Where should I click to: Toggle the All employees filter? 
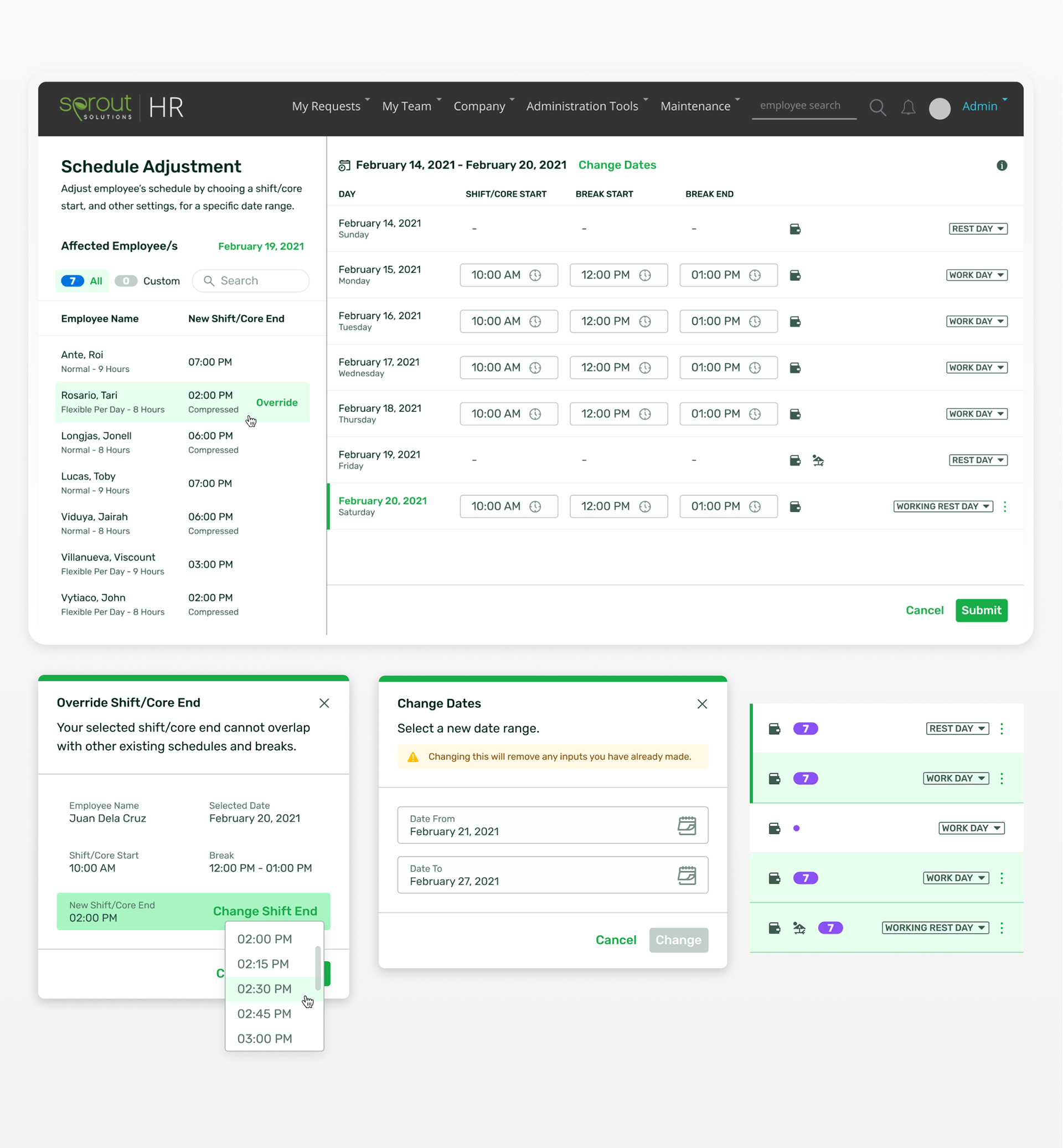(82, 281)
